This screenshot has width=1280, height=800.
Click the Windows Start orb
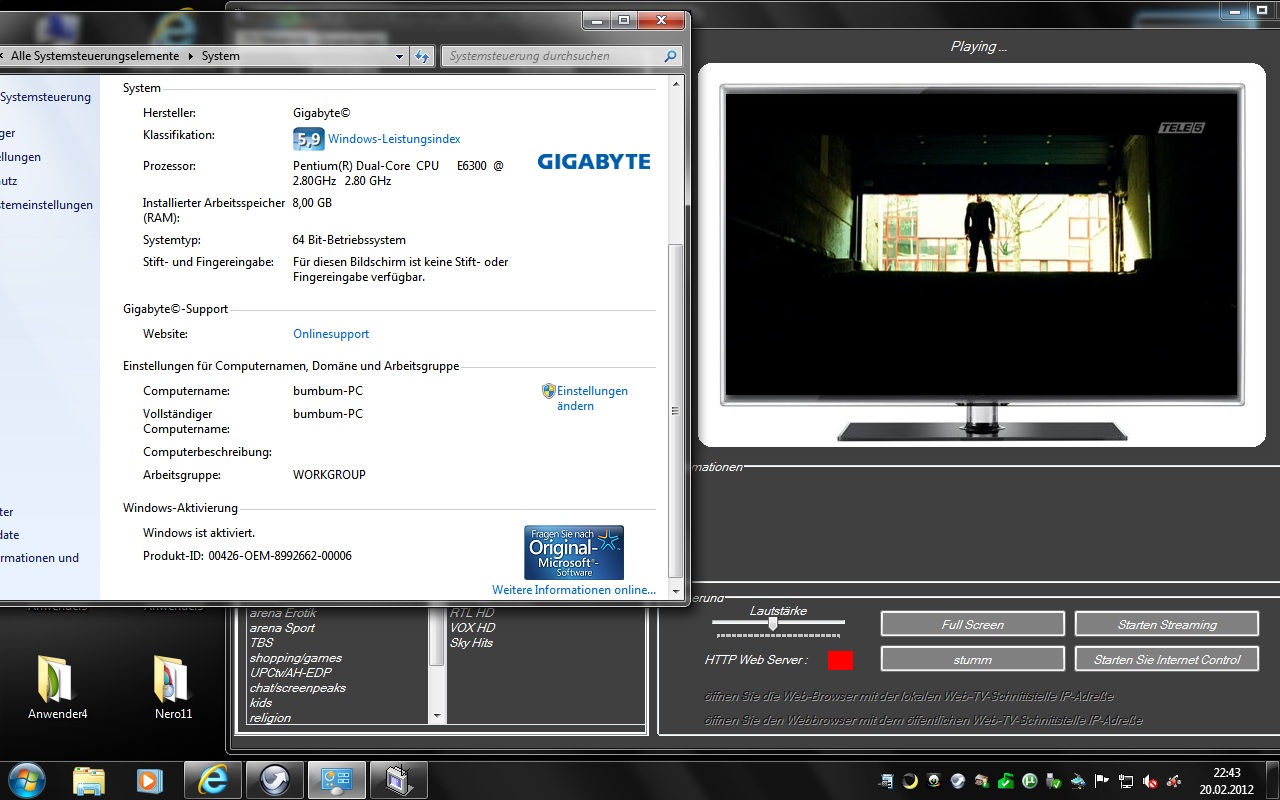click(x=26, y=779)
